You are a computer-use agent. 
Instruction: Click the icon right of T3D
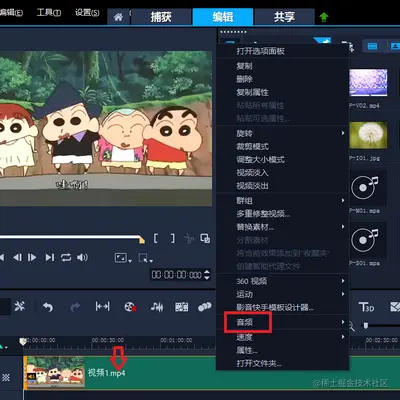pyautogui.click(x=395, y=307)
